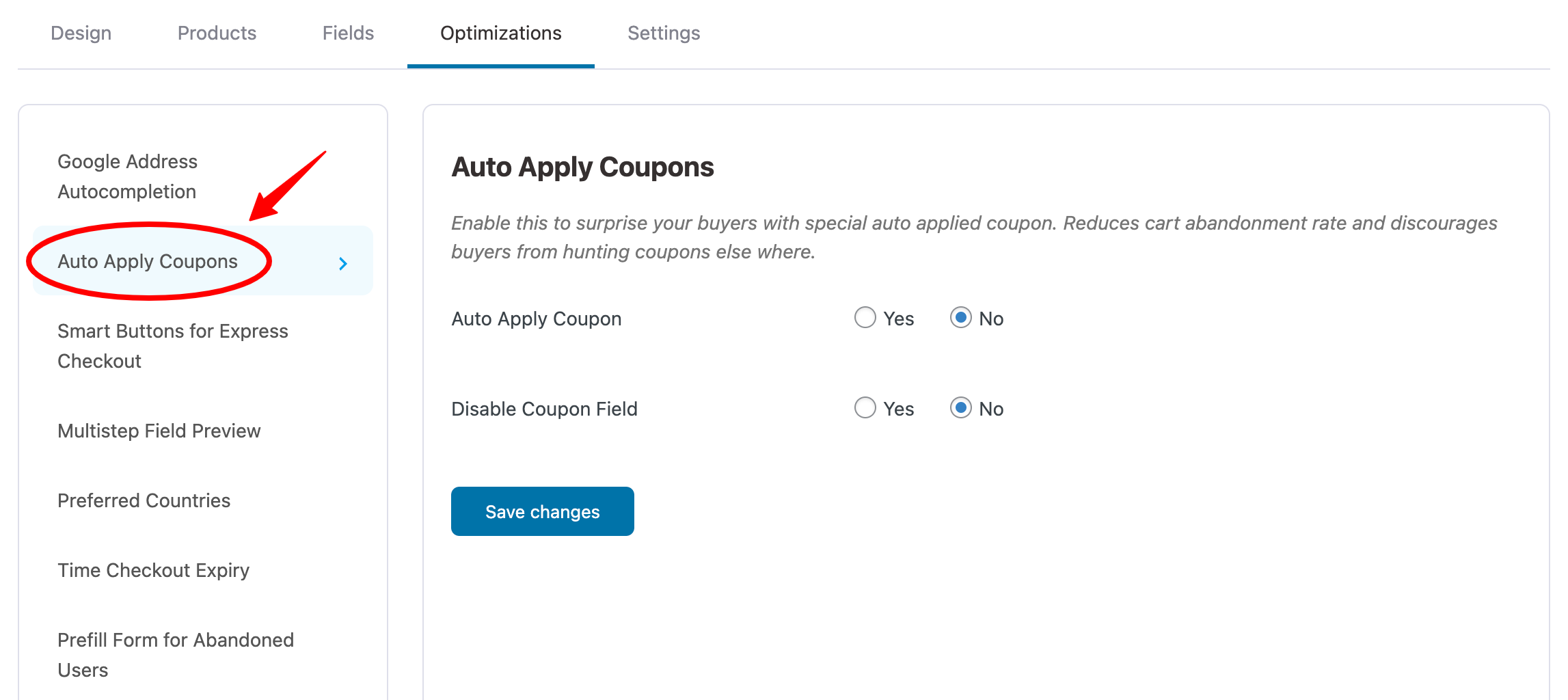Open Prefill Form for Abandoned Users
The height and width of the screenshot is (700, 1568).
(175, 655)
